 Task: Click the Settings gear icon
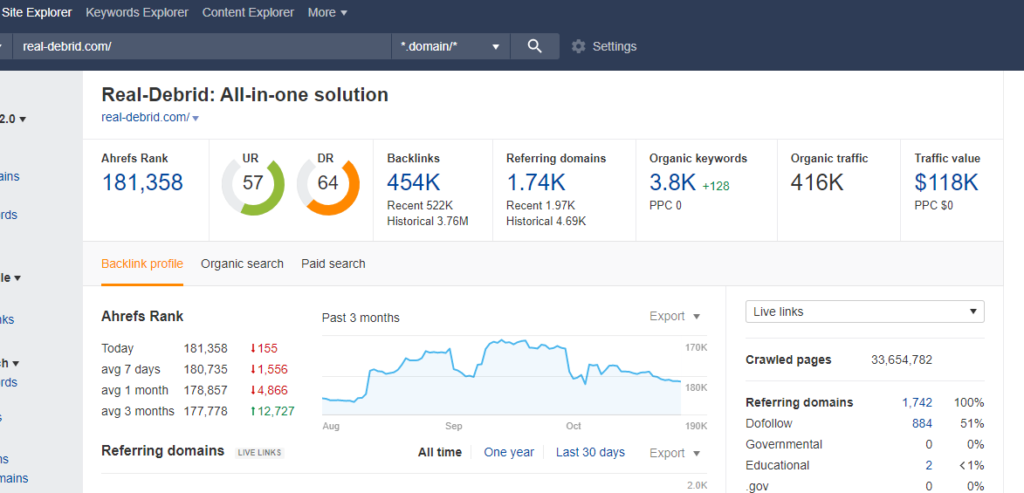[579, 46]
